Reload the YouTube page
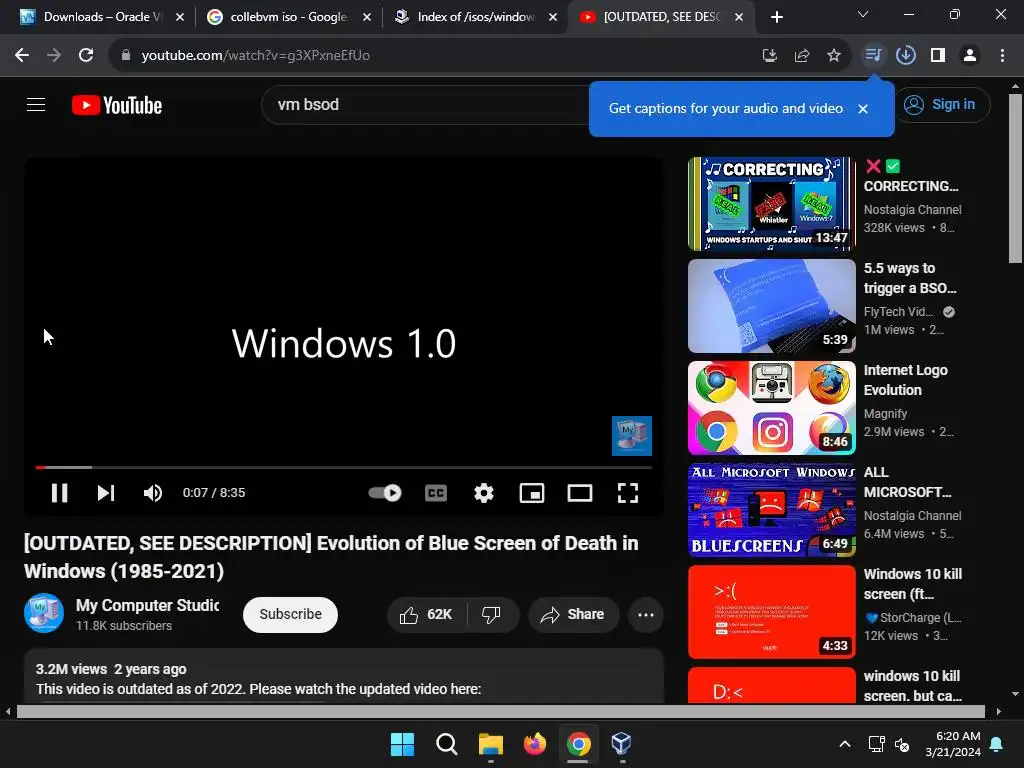The image size is (1024, 768). tap(86, 56)
